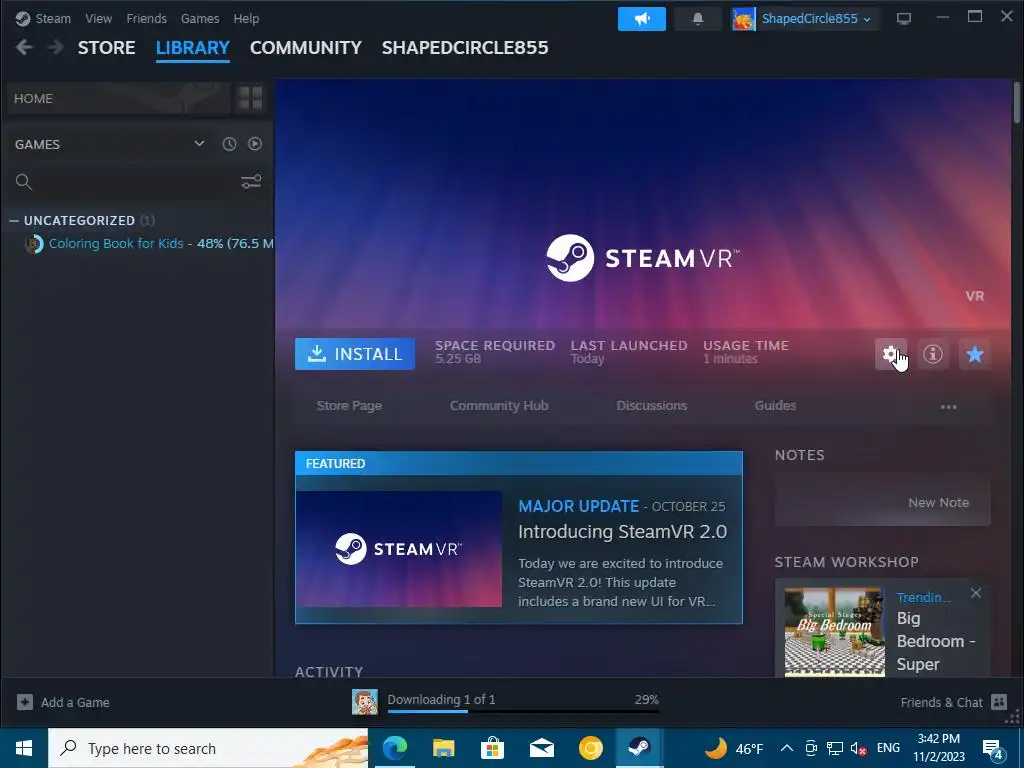Select Coloring Book for Kids entry
This screenshot has width=1024, height=768.
(149, 244)
